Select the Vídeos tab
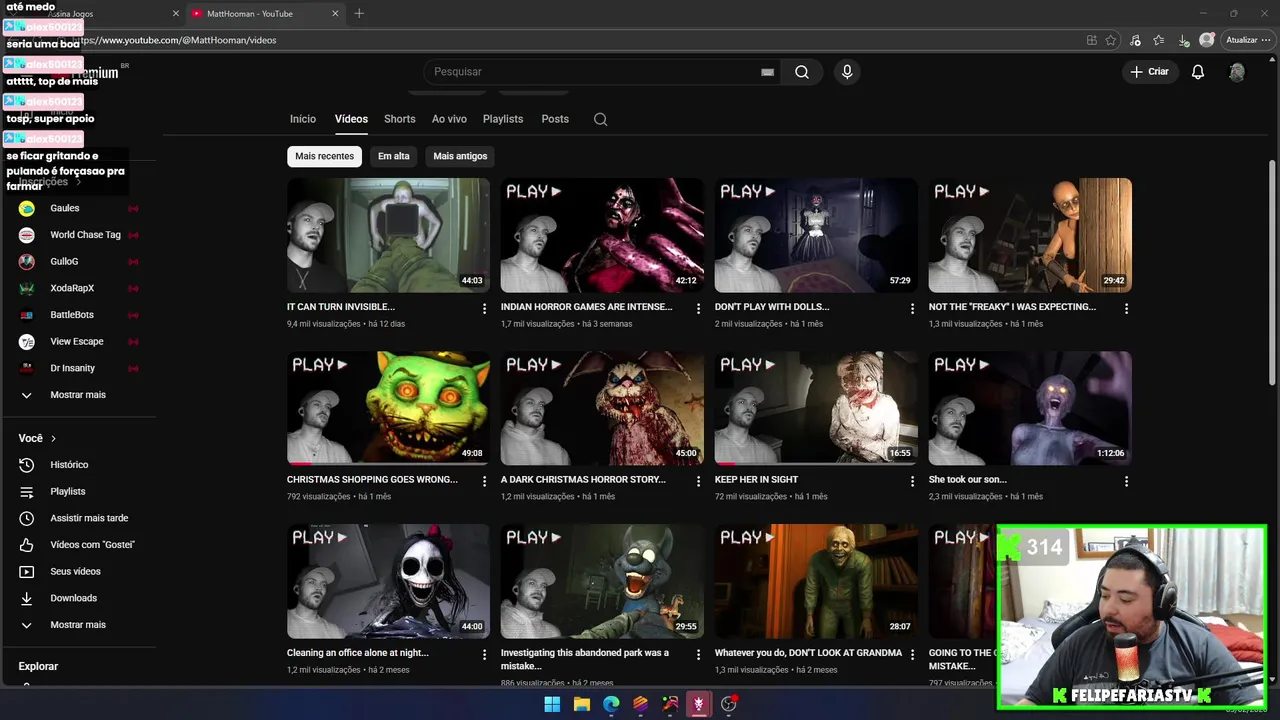This screenshot has width=1280, height=720. click(351, 119)
